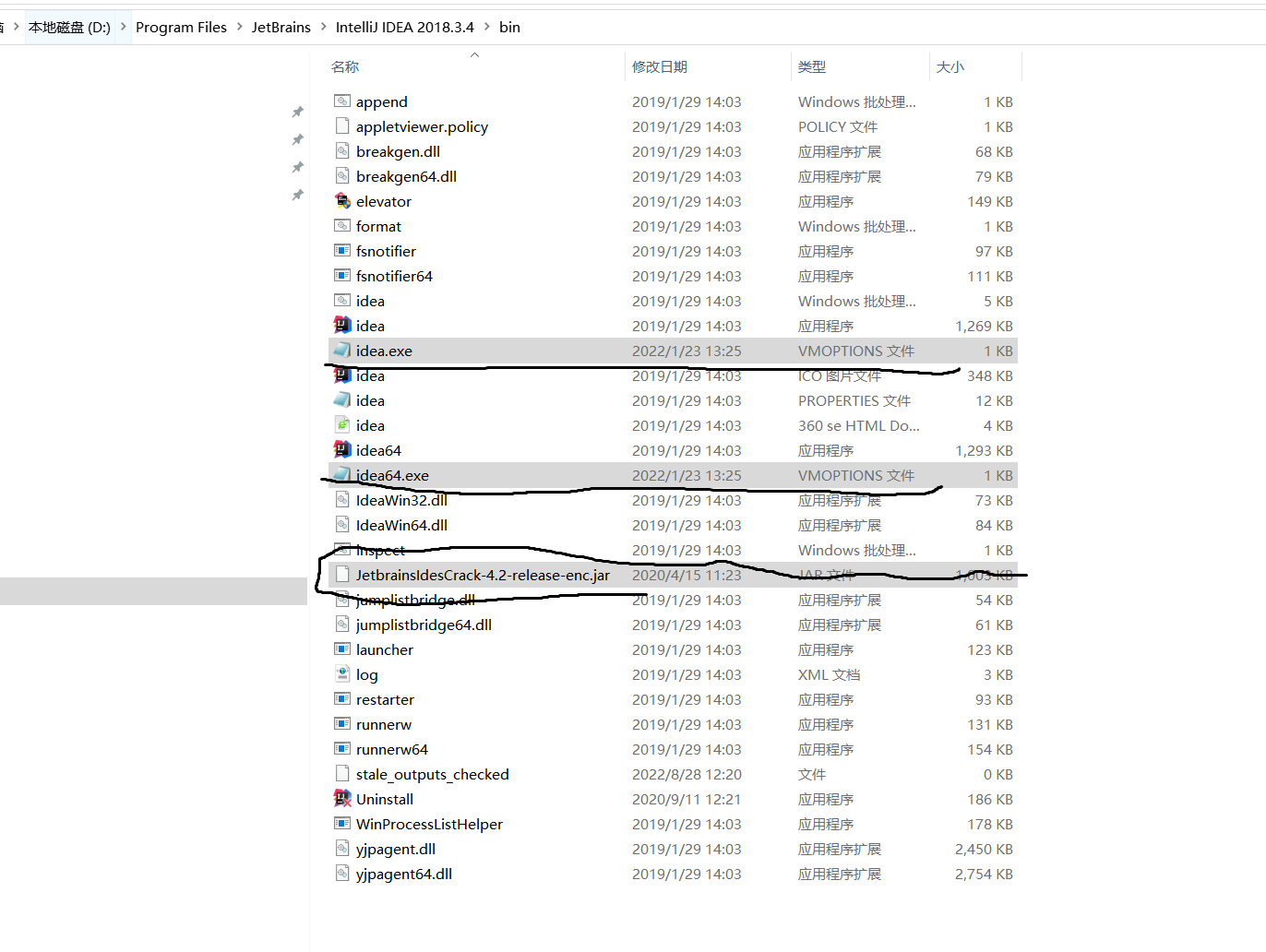Viewport: 1266px width, 952px height.
Task: Click the 2020/9/11 12:21 date cell
Action: (x=687, y=799)
